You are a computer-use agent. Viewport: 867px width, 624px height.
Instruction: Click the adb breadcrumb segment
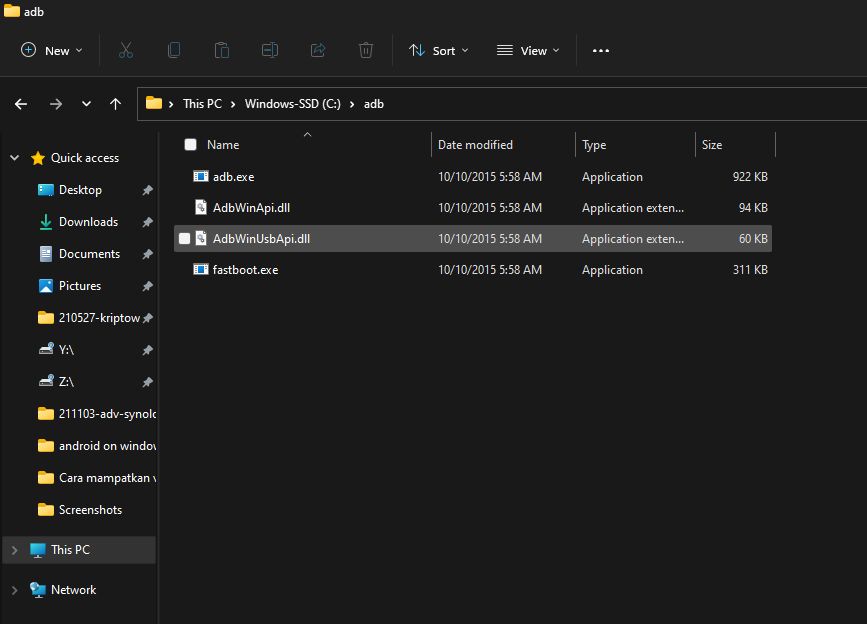pos(374,103)
